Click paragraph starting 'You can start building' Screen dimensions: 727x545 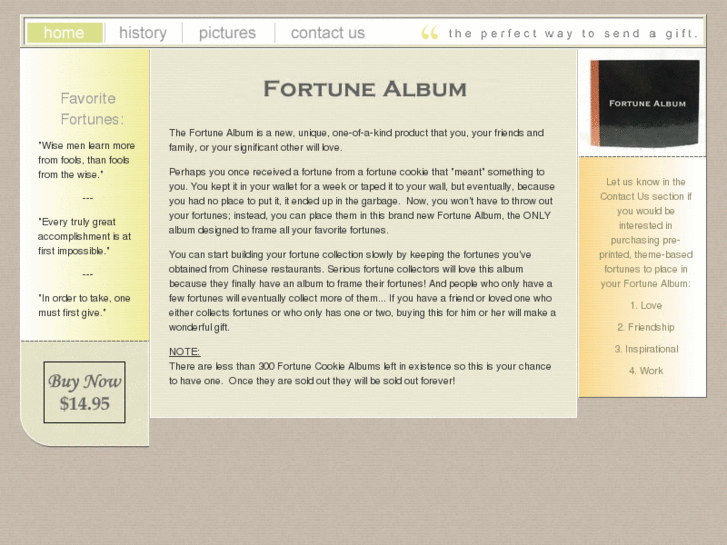tap(362, 291)
